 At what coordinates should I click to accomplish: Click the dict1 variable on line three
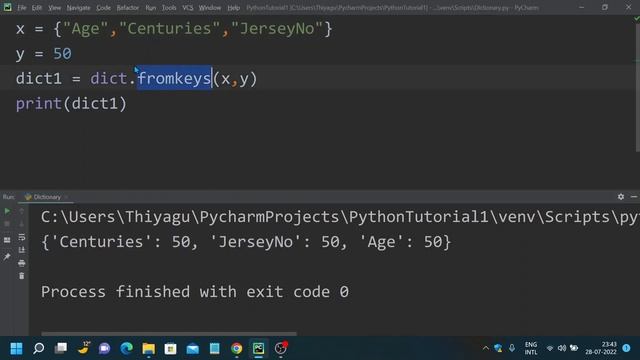[x=39, y=78]
